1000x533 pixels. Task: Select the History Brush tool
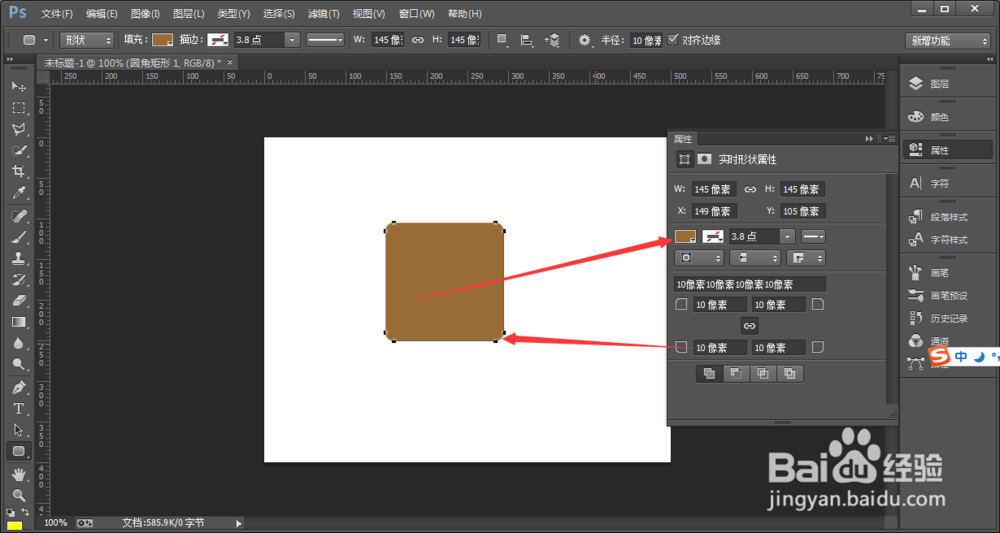click(x=18, y=279)
